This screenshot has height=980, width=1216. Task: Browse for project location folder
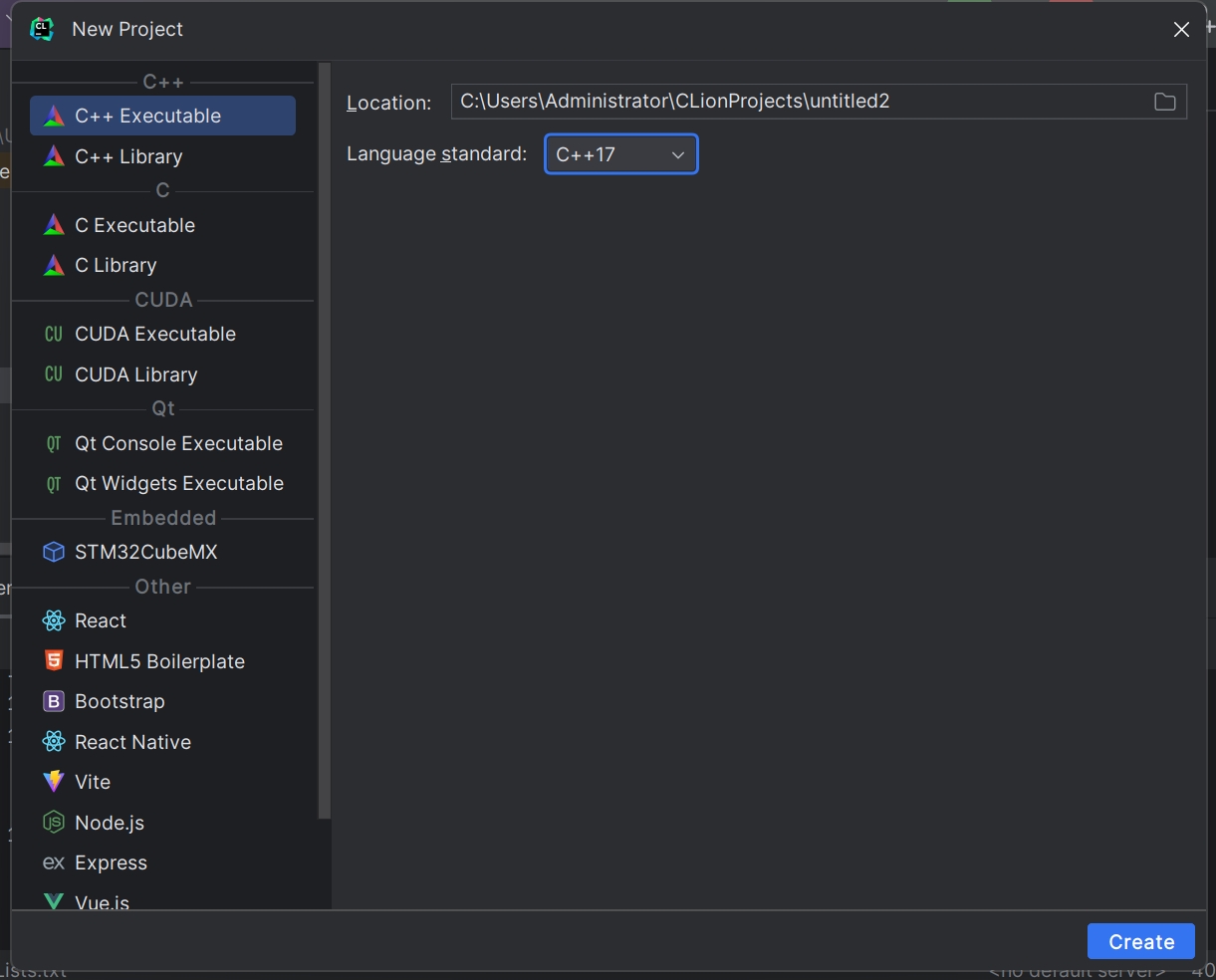click(1164, 102)
